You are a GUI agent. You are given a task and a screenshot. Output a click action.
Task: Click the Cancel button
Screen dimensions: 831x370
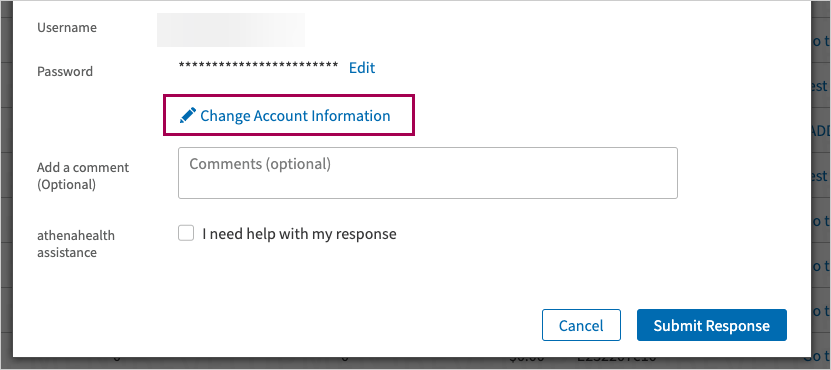(x=581, y=325)
